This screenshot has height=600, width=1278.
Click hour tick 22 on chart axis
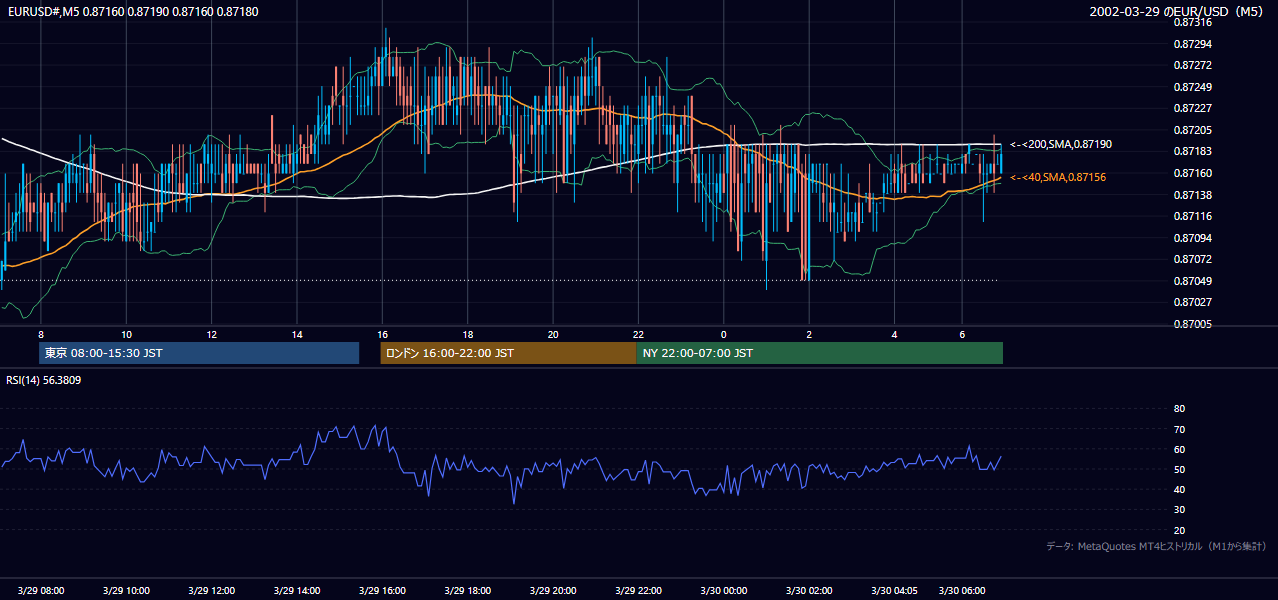coord(638,334)
